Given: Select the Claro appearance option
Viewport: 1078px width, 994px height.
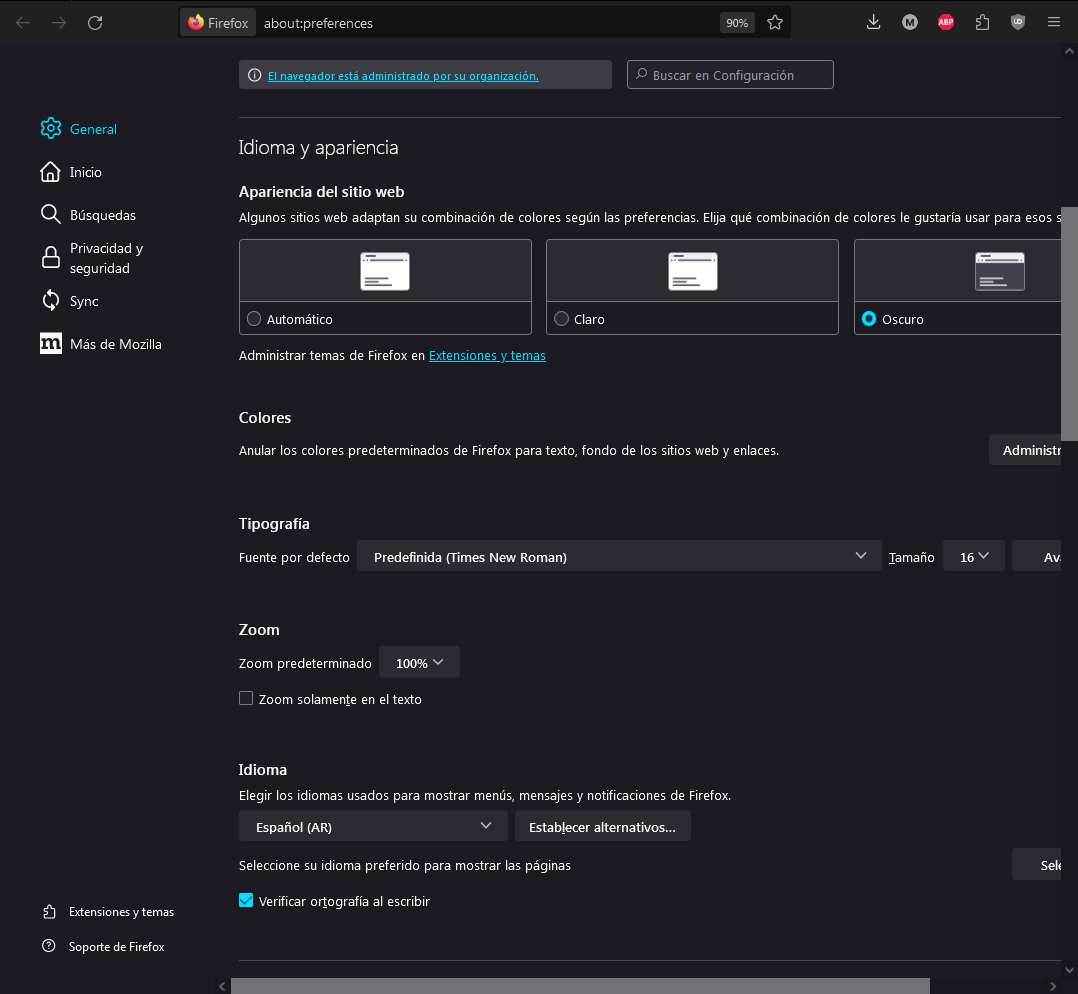Looking at the screenshot, I should click(561, 319).
